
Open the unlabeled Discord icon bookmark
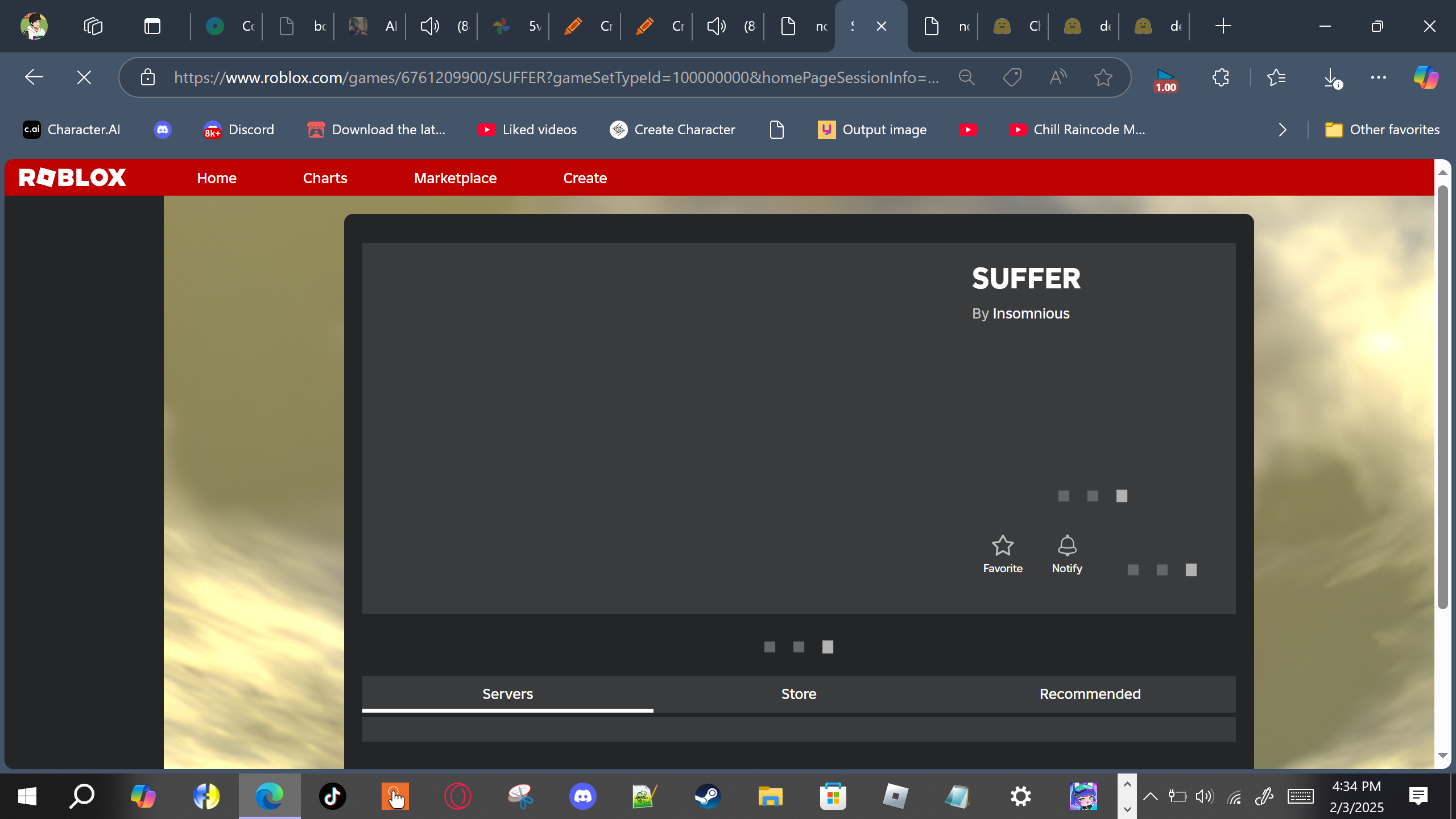[163, 130]
